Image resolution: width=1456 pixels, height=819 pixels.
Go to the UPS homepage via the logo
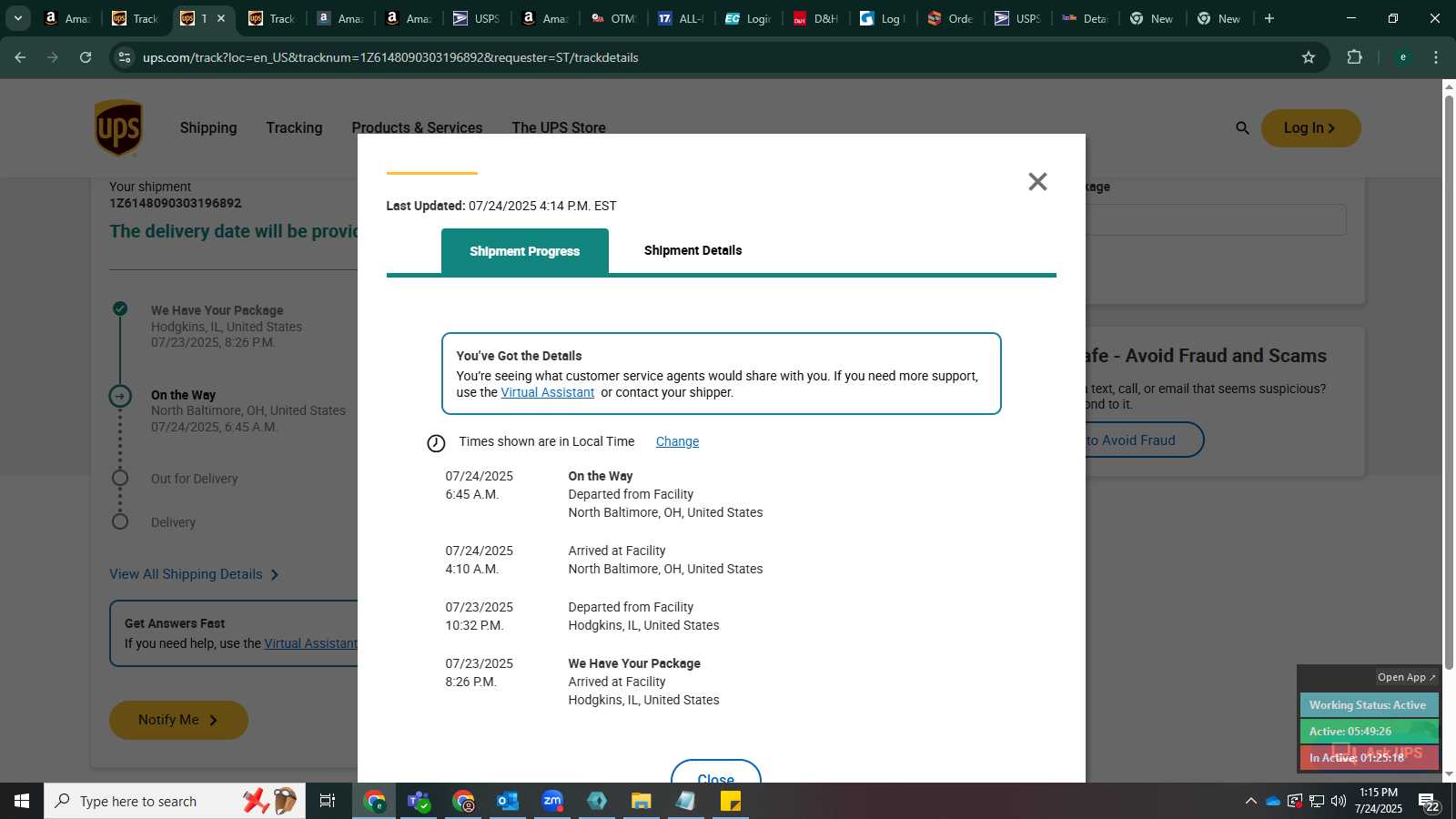click(118, 128)
